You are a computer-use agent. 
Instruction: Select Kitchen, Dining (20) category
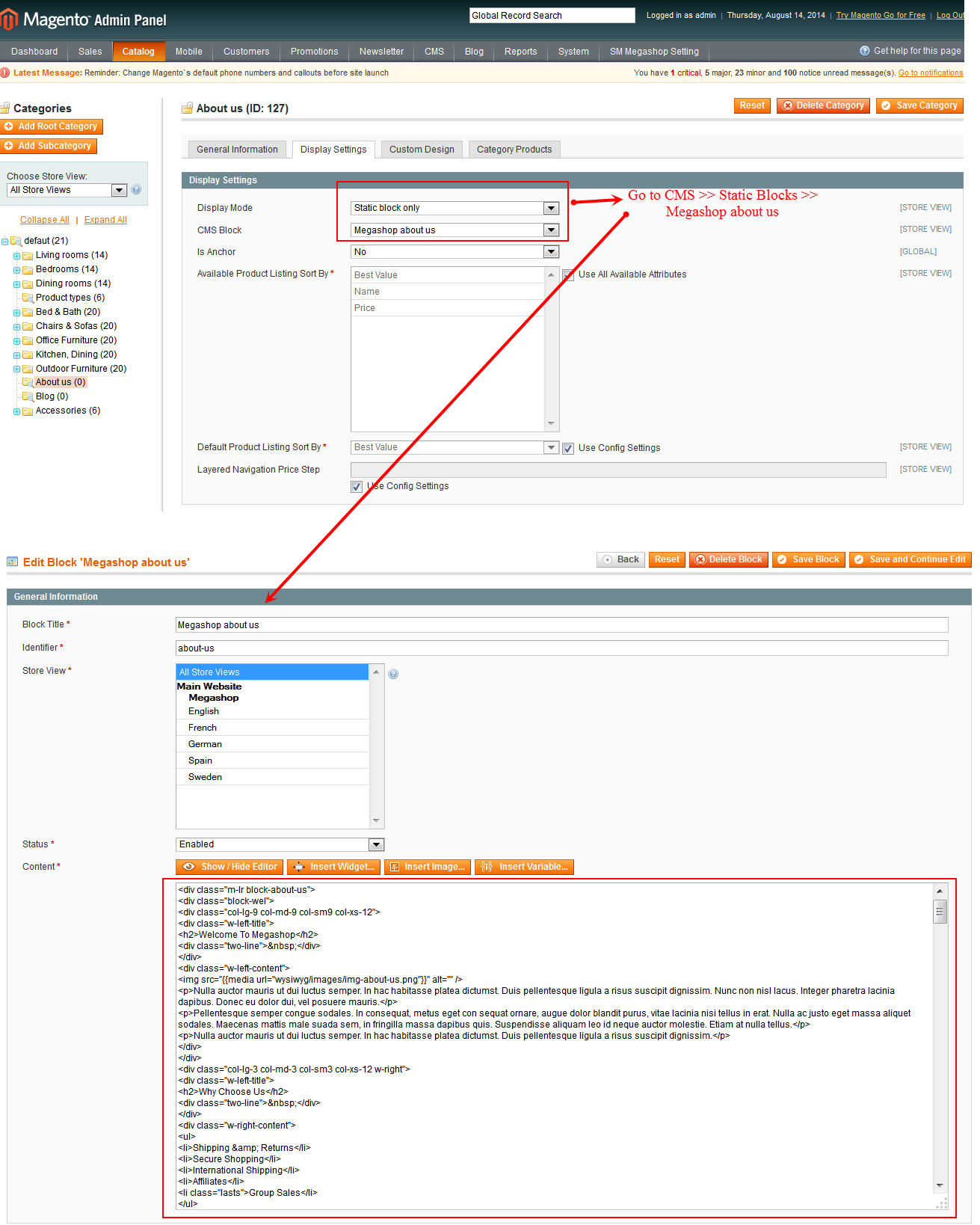(x=76, y=354)
